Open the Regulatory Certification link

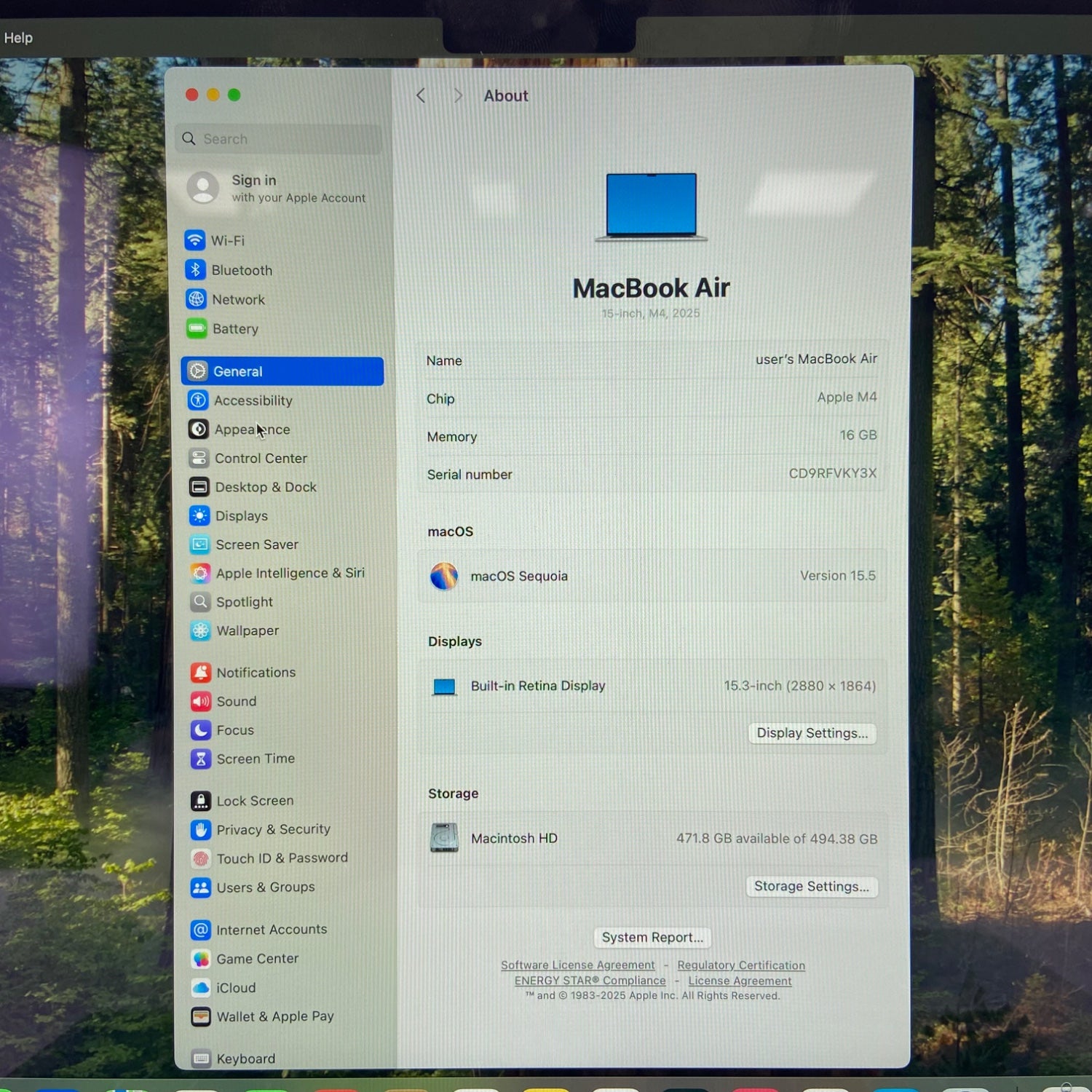741,965
